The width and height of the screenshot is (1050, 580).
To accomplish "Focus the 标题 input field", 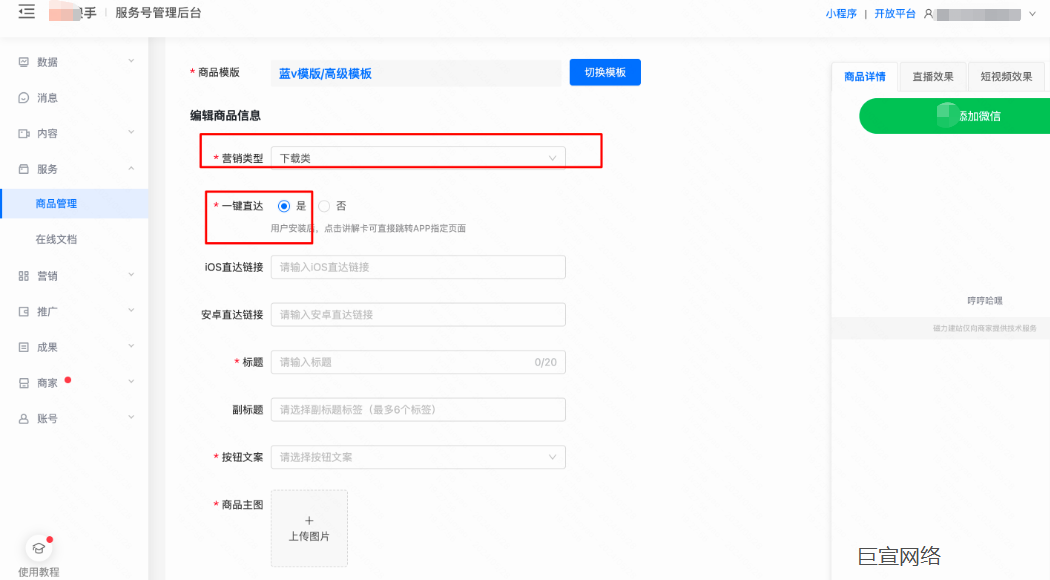I will pyautogui.click(x=418, y=362).
